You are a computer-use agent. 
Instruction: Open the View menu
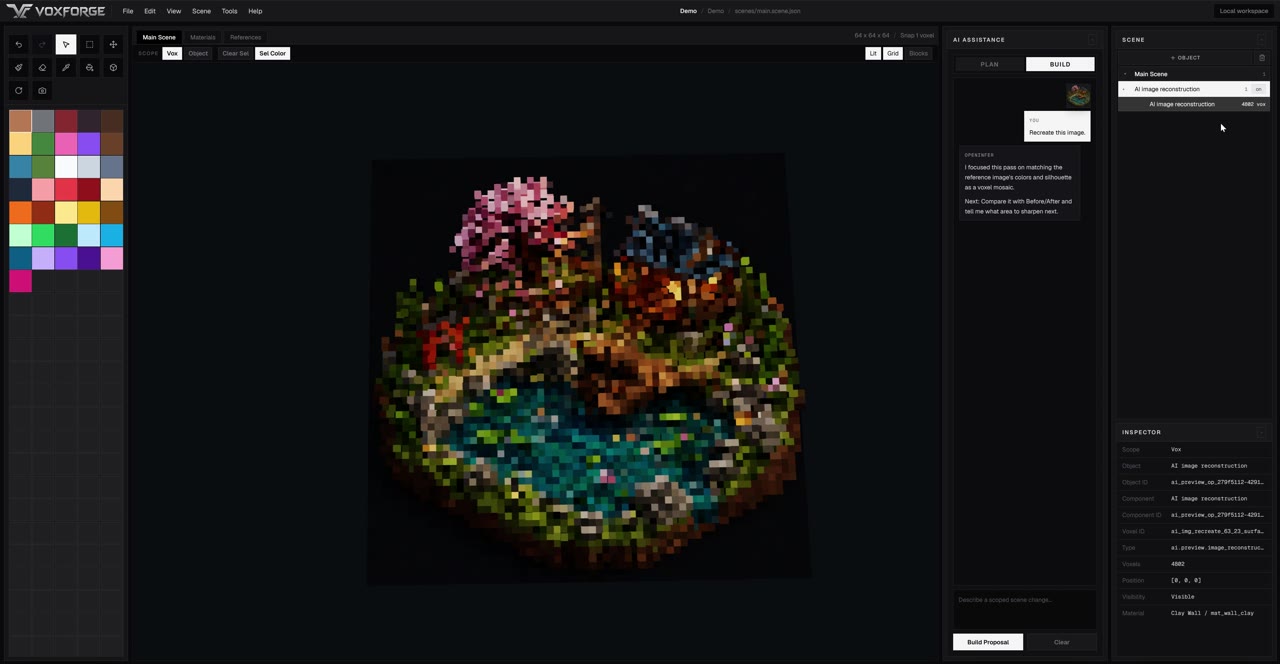click(174, 11)
